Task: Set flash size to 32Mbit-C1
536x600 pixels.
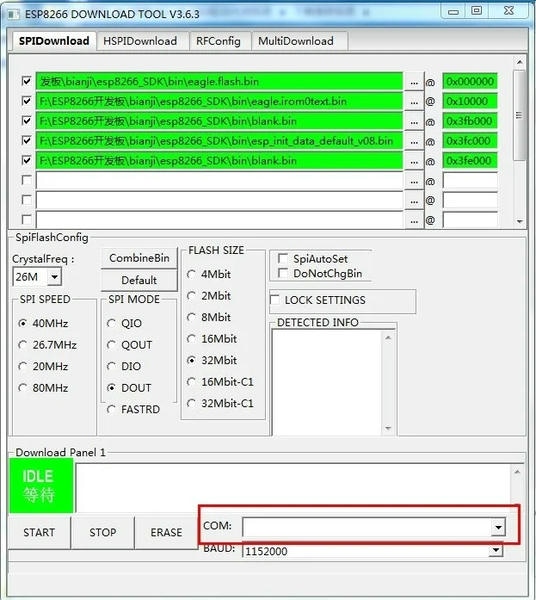Action: [191, 403]
